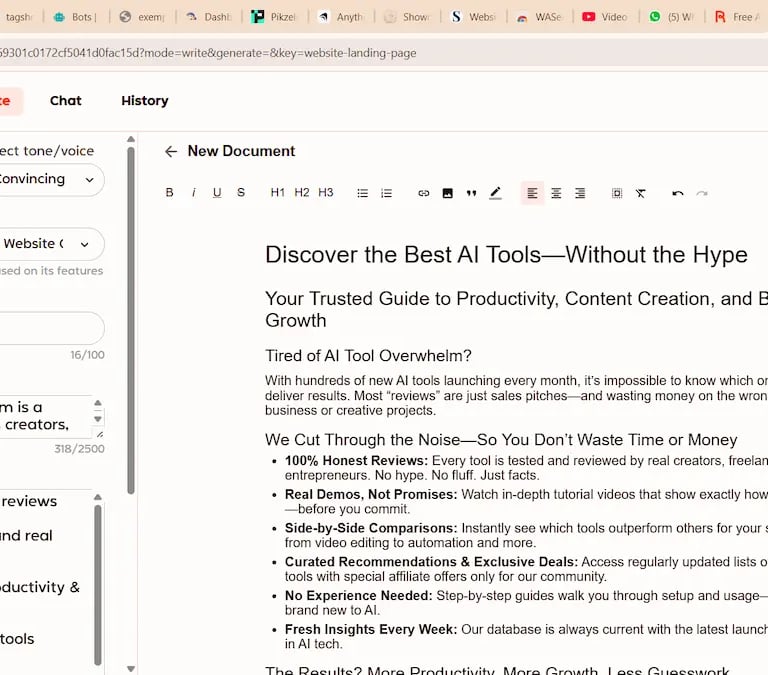Right align the text
The image size is (768, 675).
[x=580, y=193]
